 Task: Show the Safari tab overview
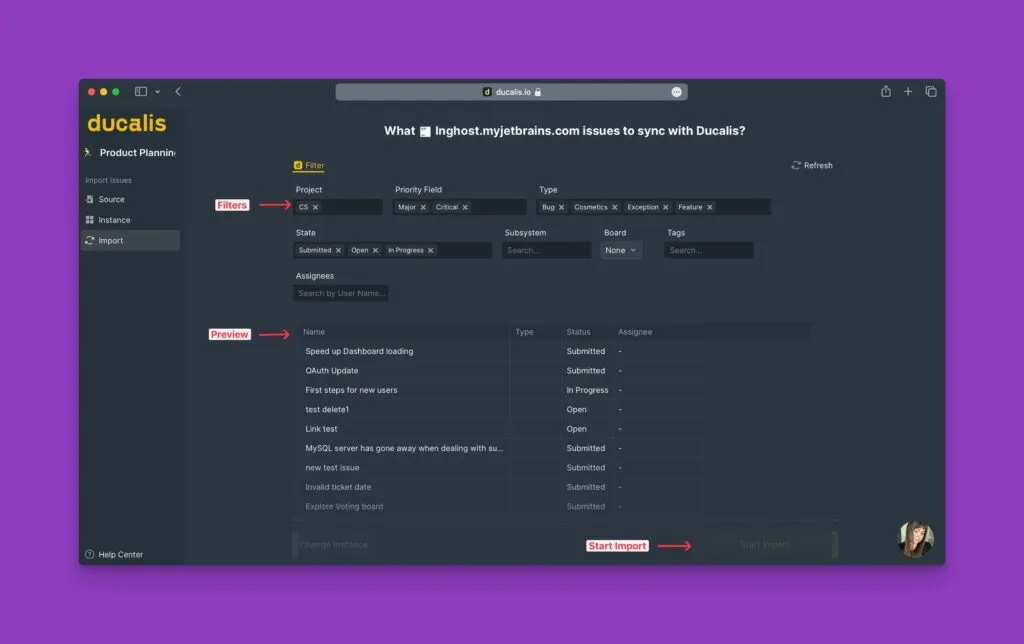click(x=931, y=92)
